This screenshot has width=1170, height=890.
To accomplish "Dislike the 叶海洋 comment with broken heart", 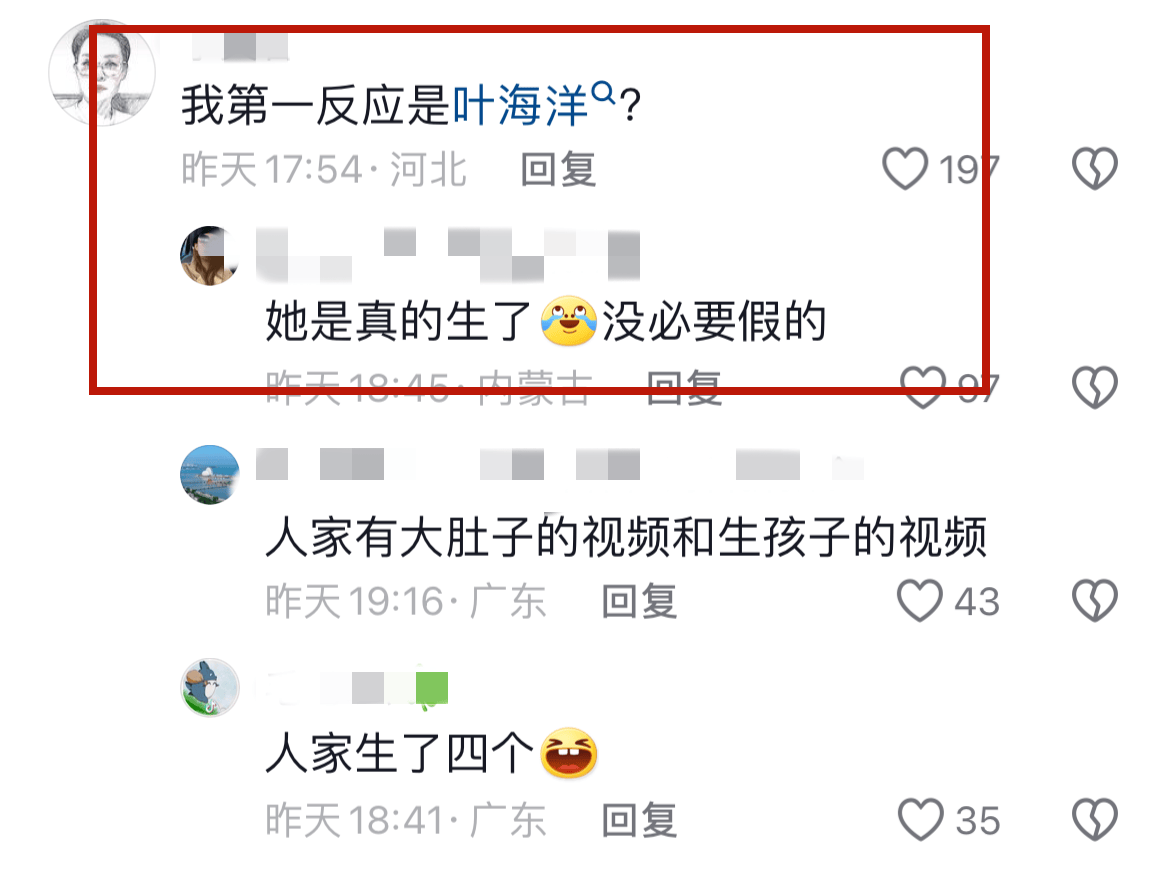I will coord(1095,169).
